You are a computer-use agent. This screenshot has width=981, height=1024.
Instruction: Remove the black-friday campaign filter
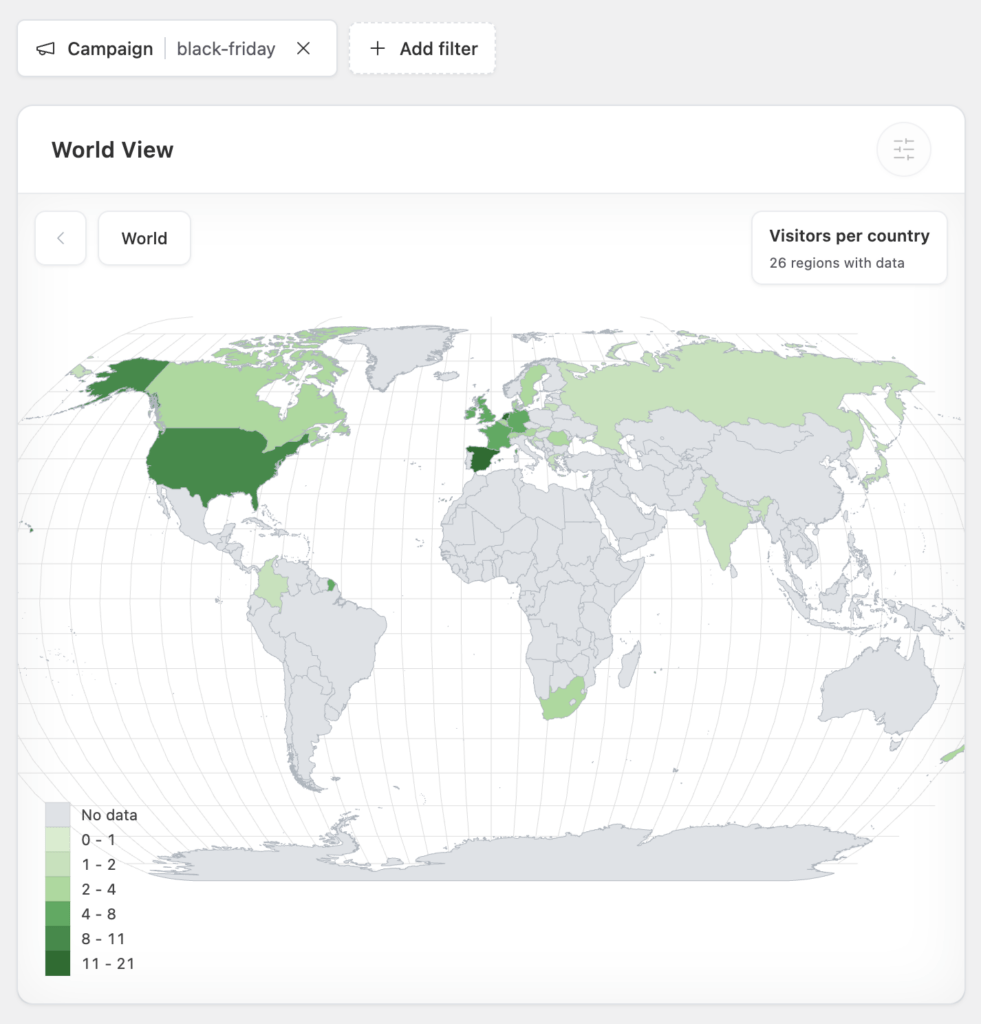(x=303, y=48)
